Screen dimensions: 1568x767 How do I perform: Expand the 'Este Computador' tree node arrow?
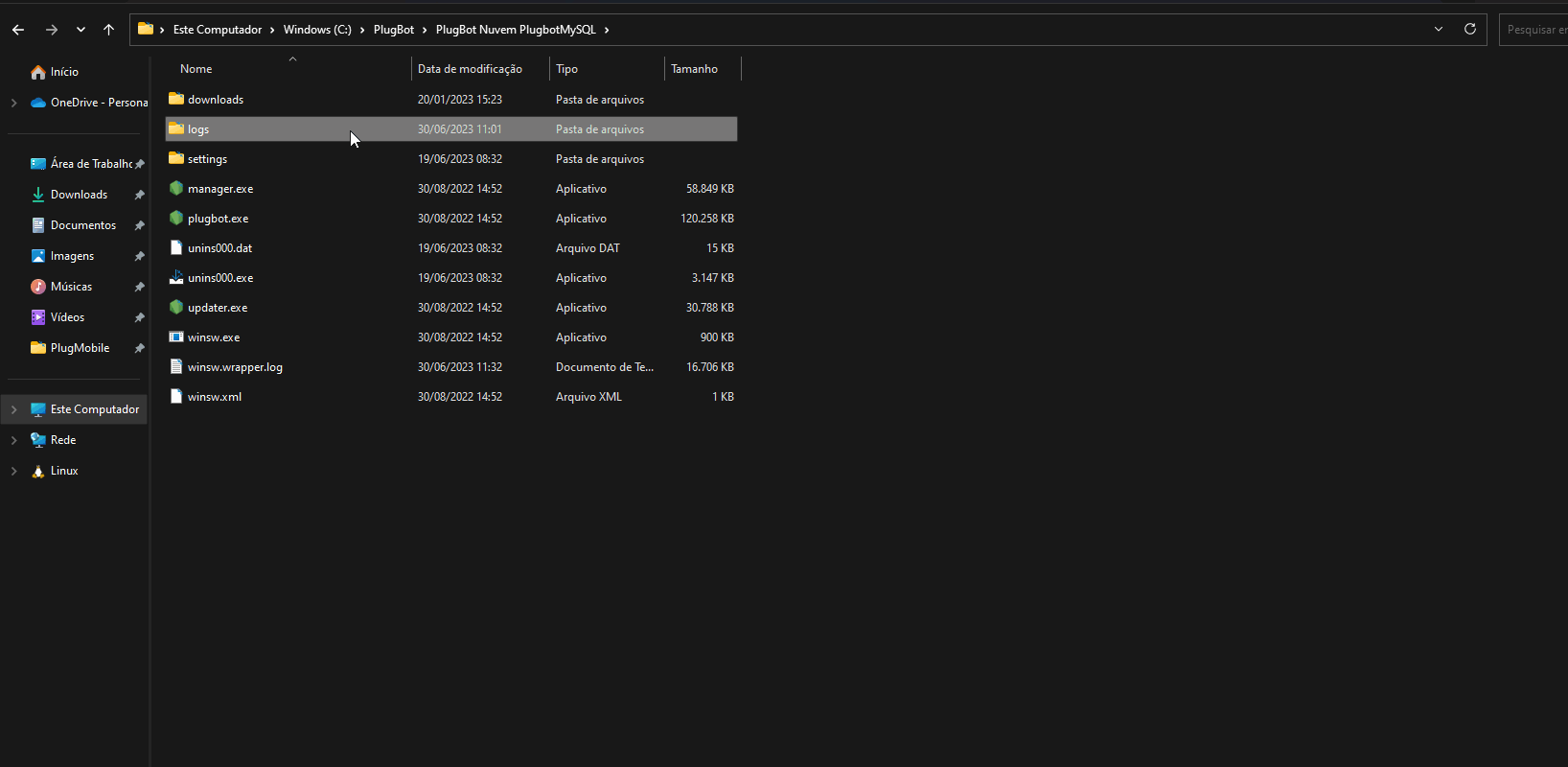point(13,409)
